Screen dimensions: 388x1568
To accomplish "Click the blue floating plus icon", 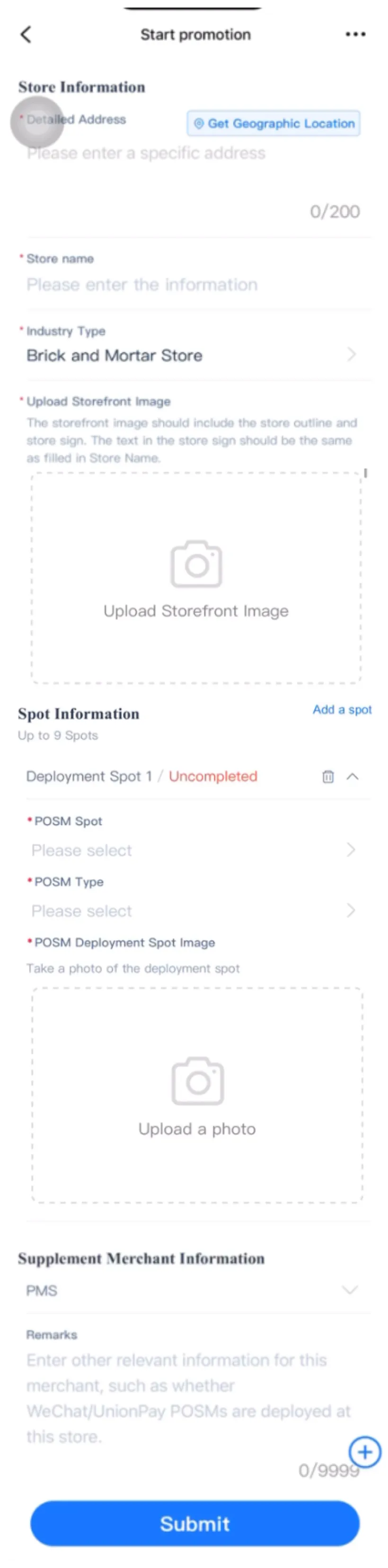I will 364,1452.
